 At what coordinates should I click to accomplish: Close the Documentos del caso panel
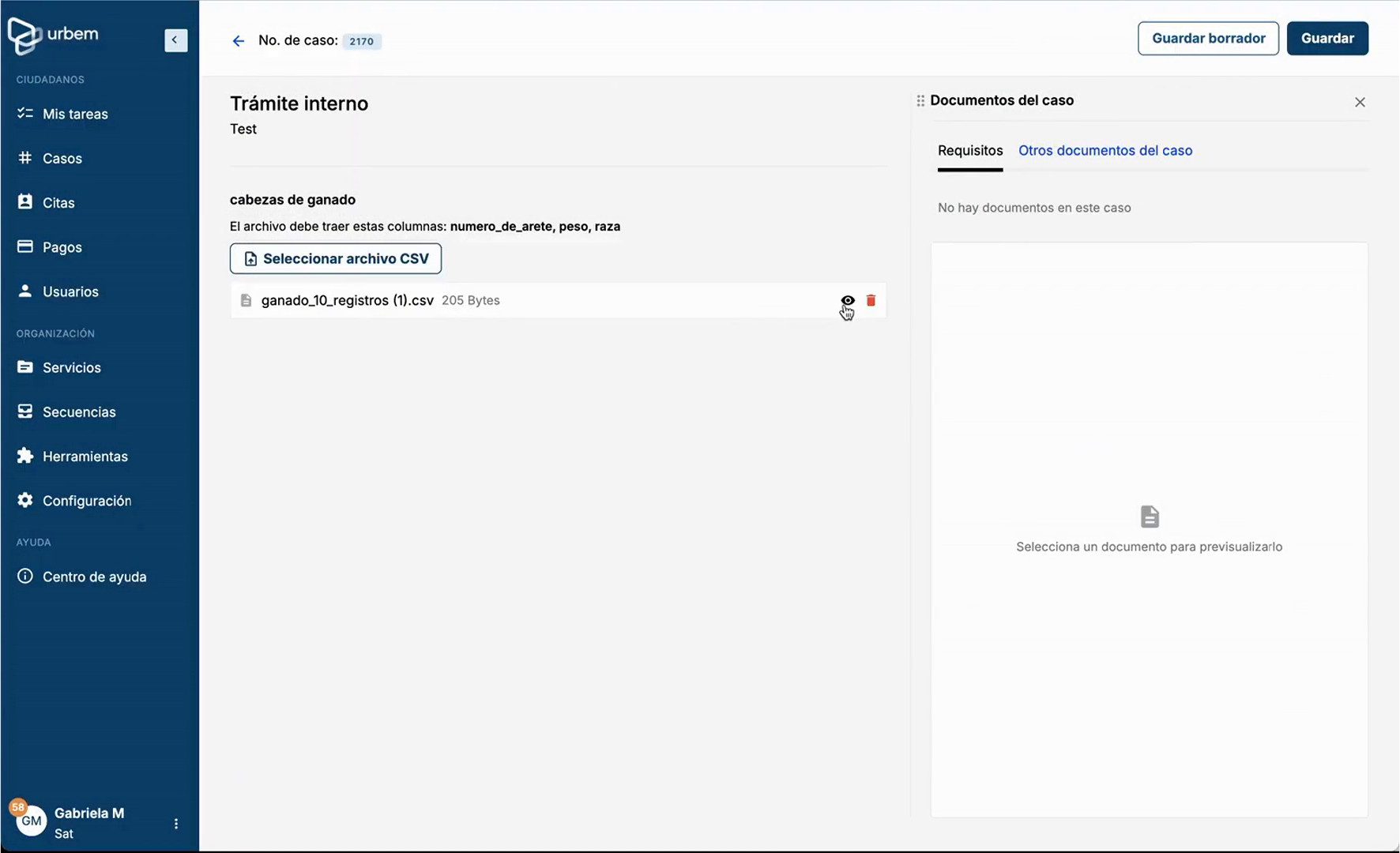(1360, 102)
